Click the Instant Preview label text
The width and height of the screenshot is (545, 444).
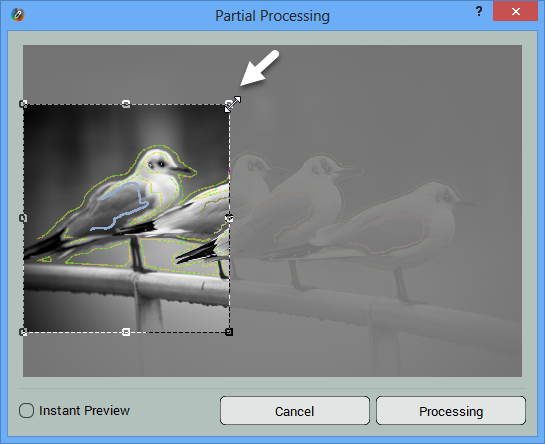click(x=84, y=411)
